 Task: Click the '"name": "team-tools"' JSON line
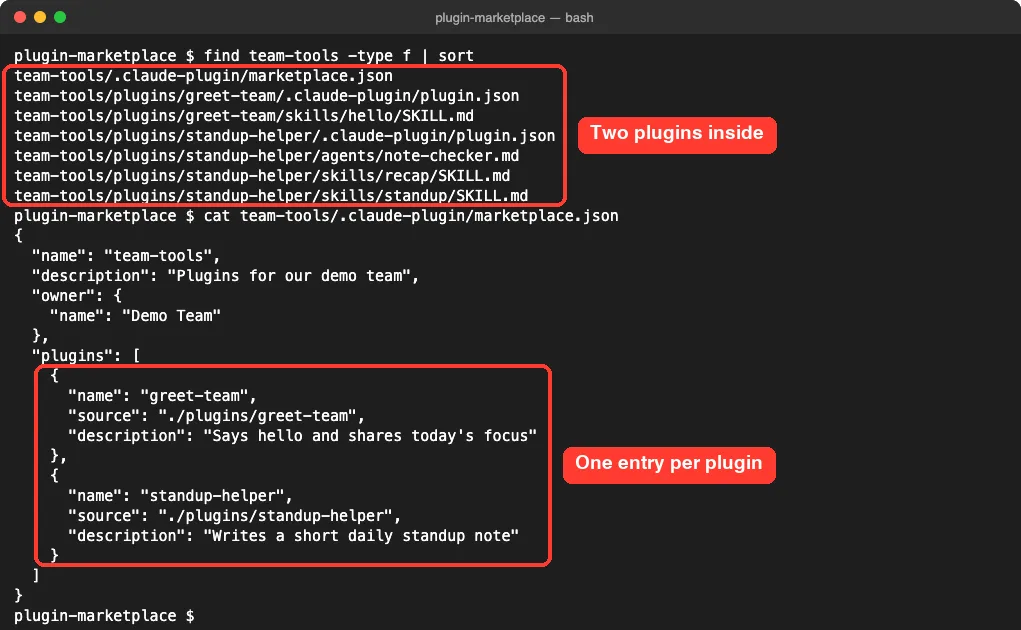pos(126,256)
